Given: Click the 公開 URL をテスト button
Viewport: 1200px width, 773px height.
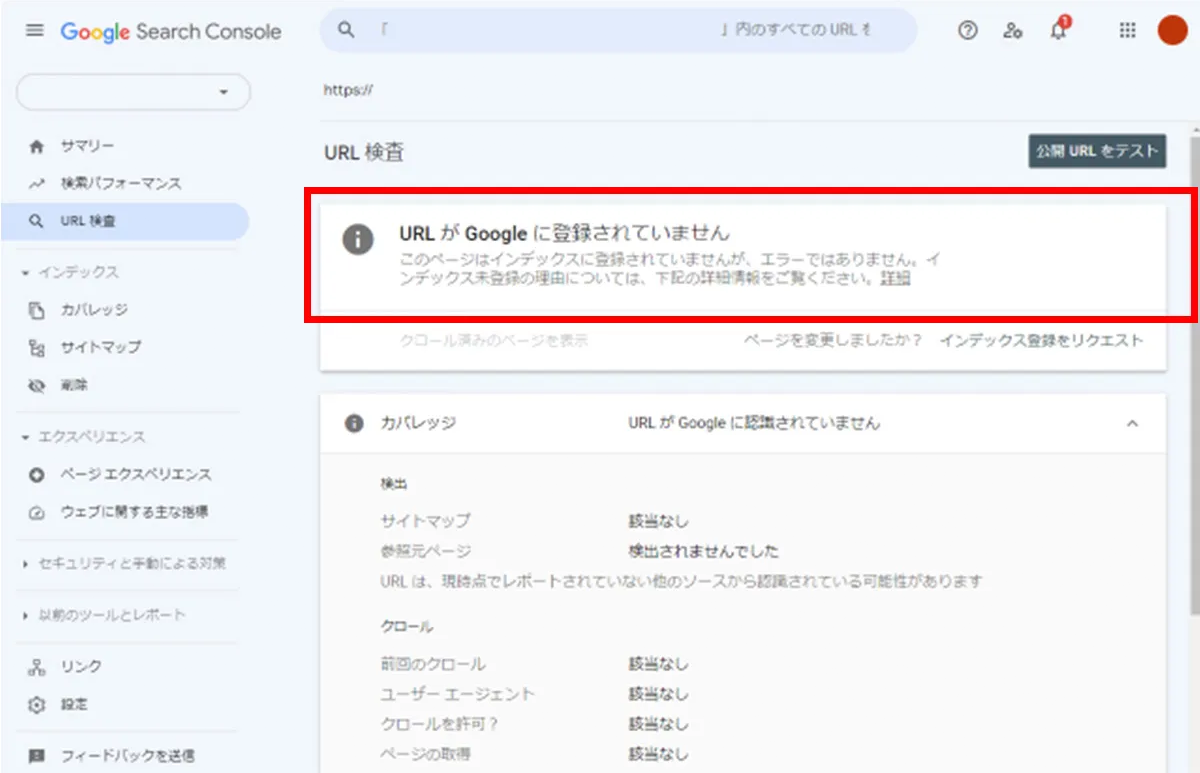Looking at the screenshot, I should coord(1097,152).
